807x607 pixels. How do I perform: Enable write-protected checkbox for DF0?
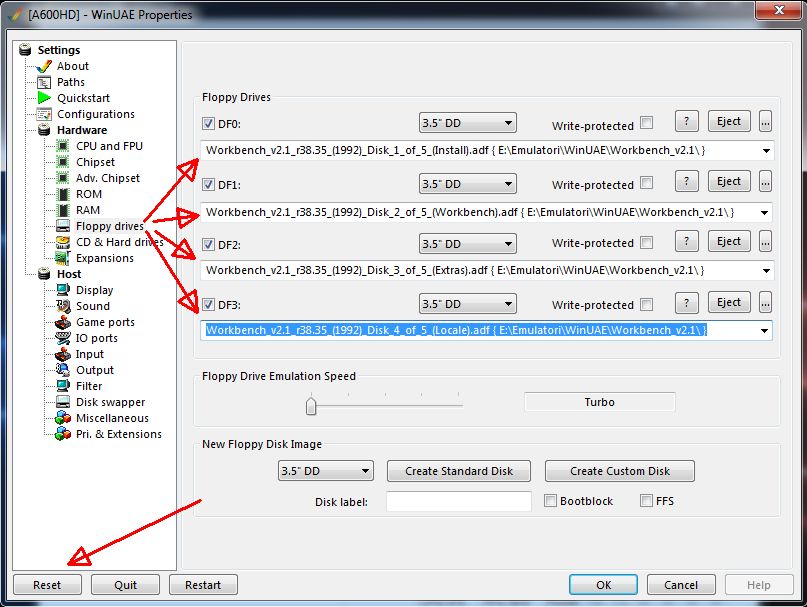click(646, 123)
